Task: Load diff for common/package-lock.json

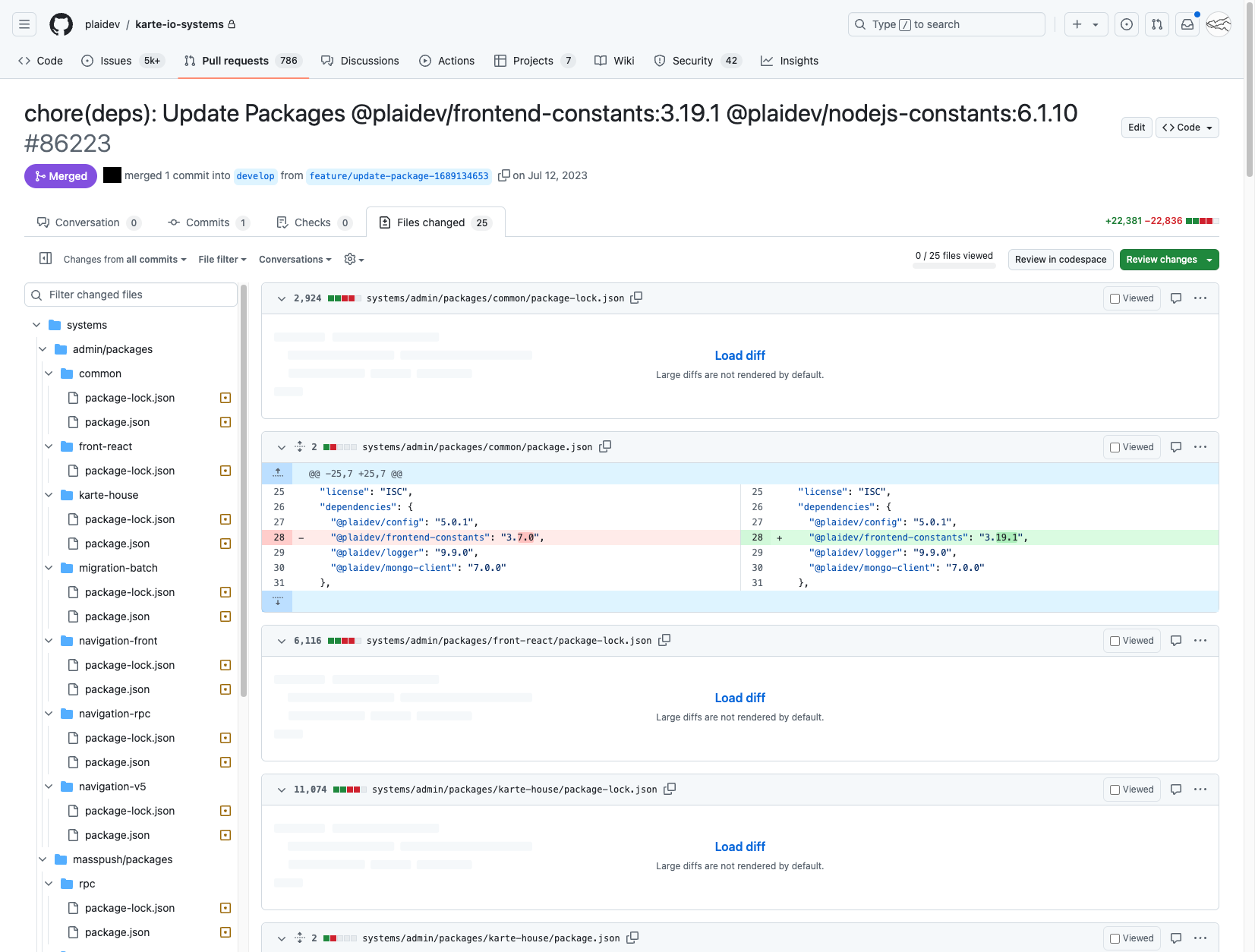Action: (739, 355)
